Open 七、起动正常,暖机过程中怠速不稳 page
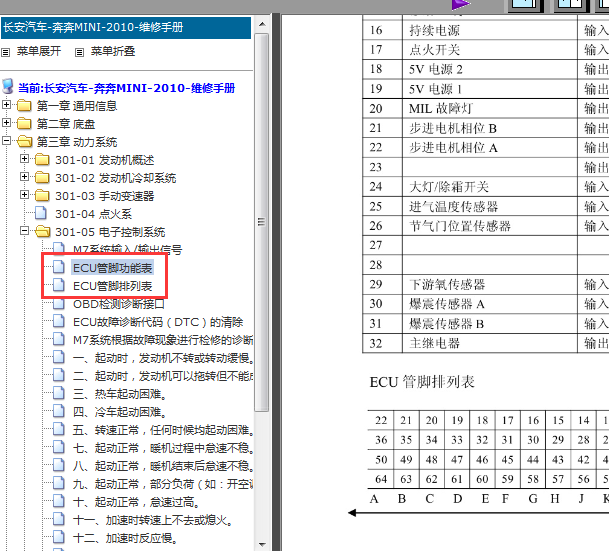609x551 pixels. (163, 448)
